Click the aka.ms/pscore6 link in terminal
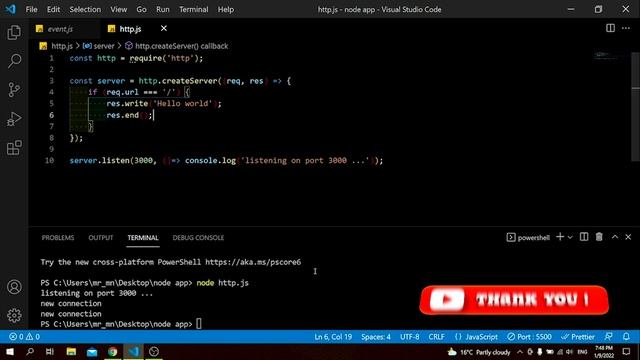This screenshot has height=360, width=640. (253, 262)
